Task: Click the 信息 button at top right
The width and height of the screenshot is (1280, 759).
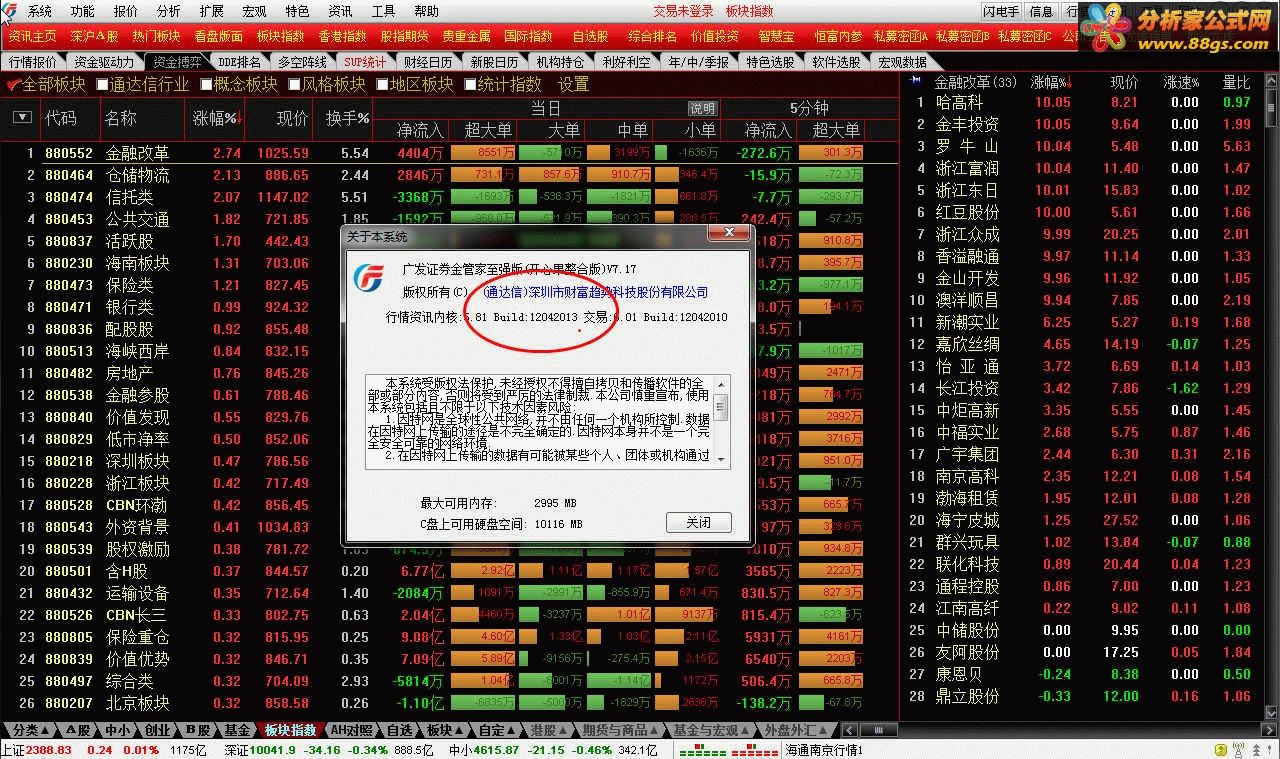Action: point(1042,11)
